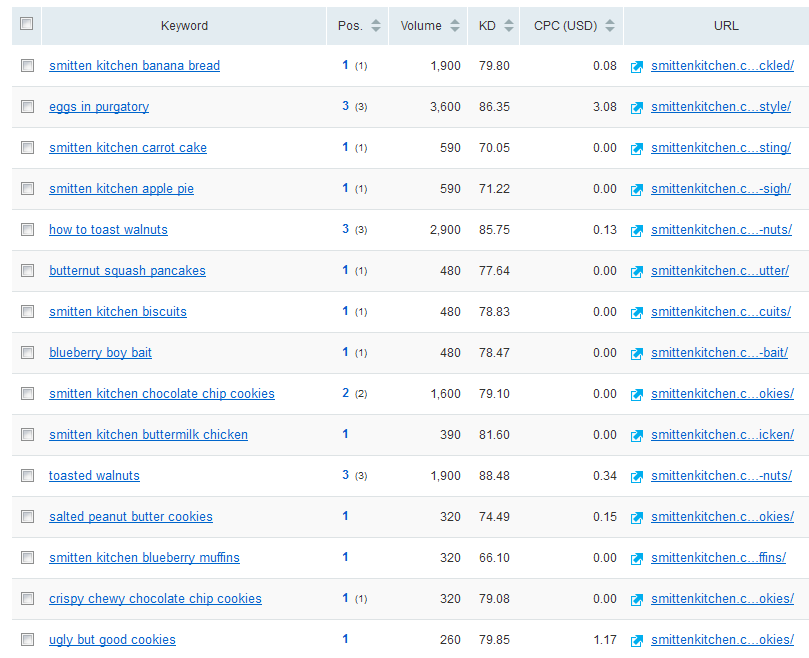
Task: Open URL ending in icken/ for buttermilk chicken
Action: pyautogui.click(x=722, y=435)
